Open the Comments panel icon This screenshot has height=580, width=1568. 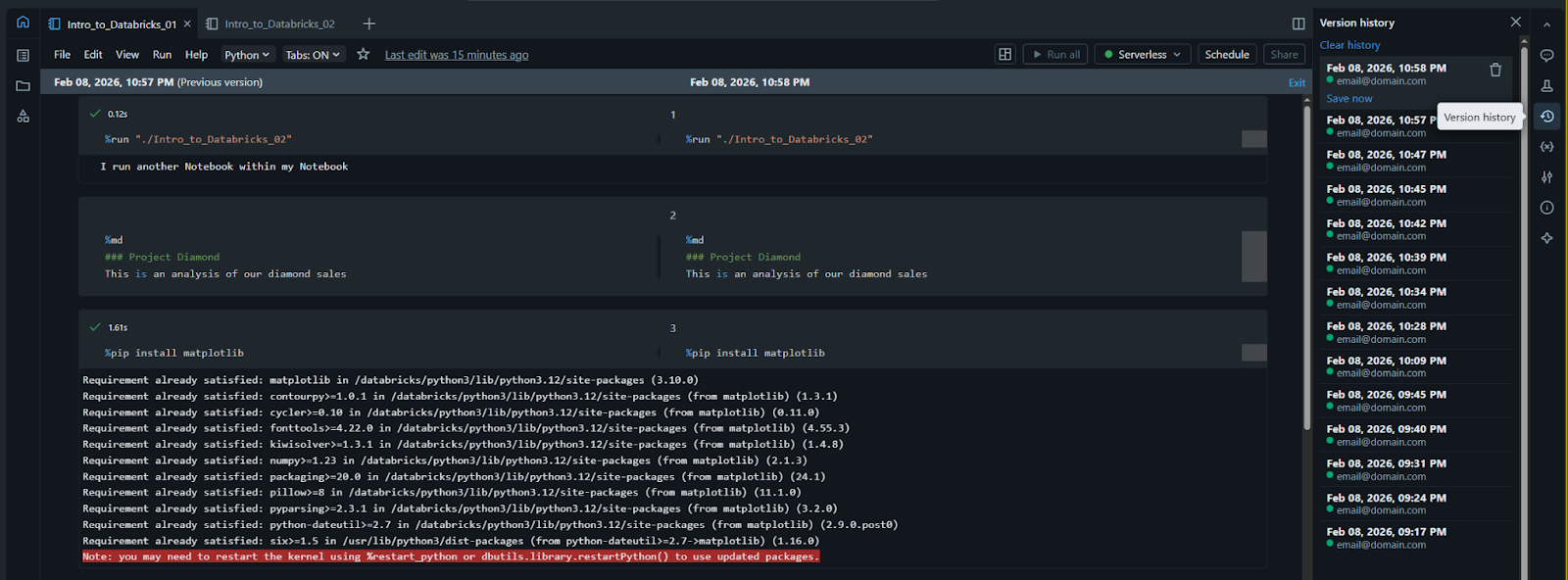point(1546,56)
